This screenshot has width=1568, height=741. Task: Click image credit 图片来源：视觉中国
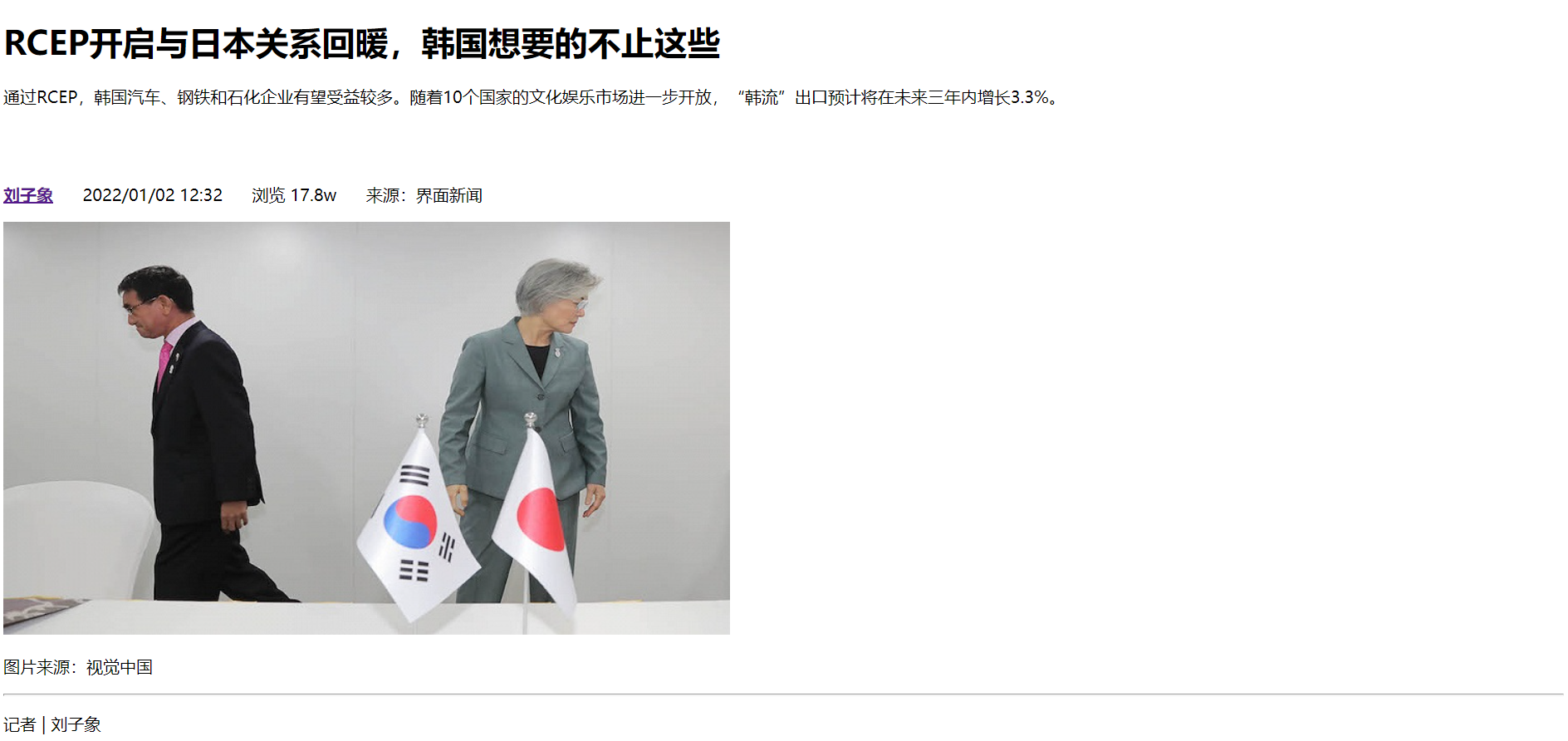coord(78,667)
